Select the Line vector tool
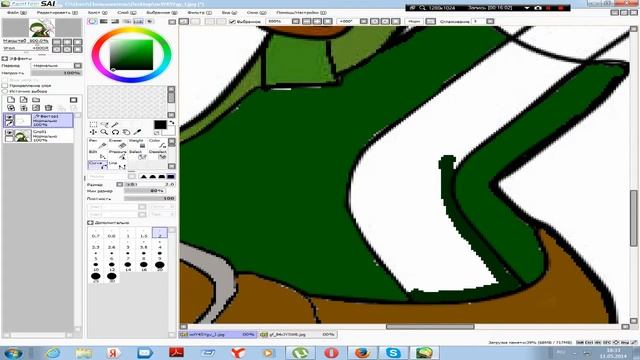Screen dimensions: 640x360 [x=118, y=165]
